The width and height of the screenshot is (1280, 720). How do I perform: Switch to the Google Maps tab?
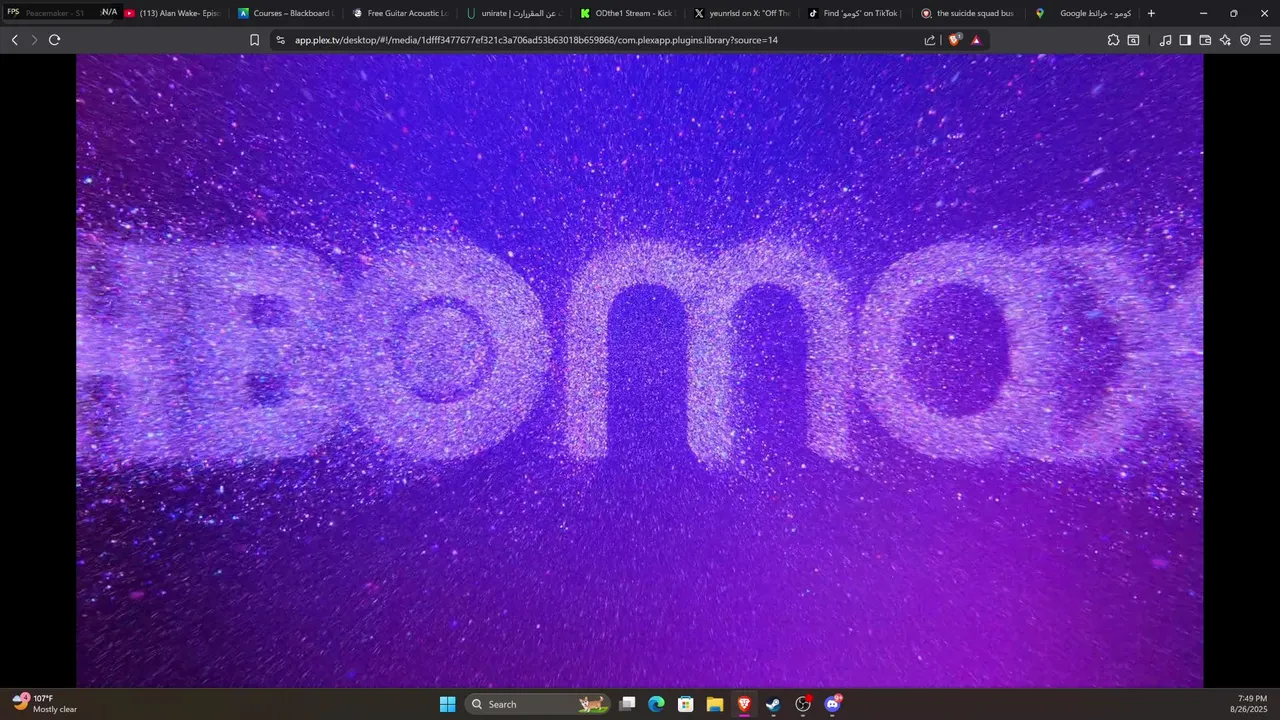tap(1084, 13)
